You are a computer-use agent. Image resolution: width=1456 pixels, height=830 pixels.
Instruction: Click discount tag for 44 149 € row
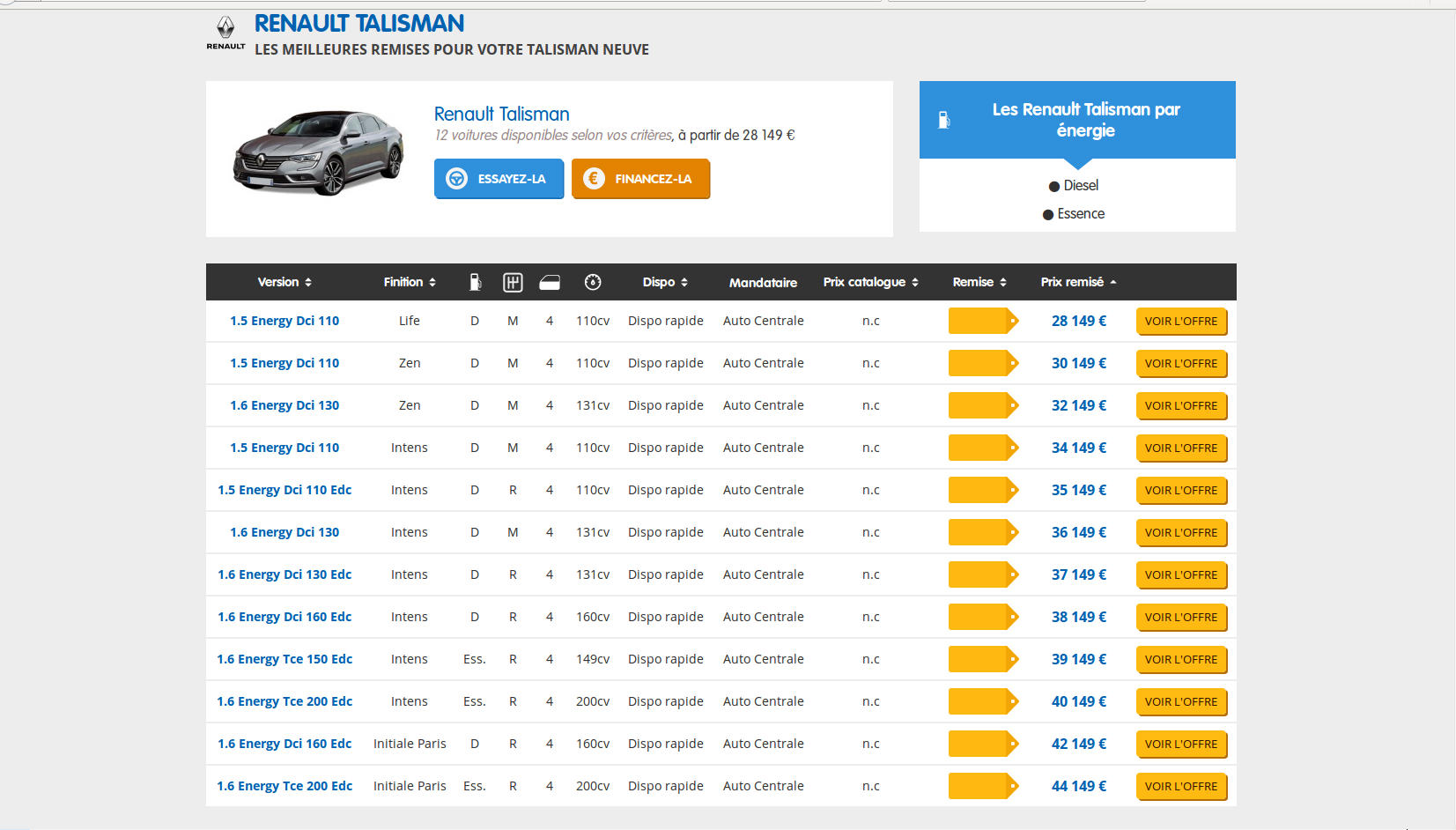[x=984, y=786]
